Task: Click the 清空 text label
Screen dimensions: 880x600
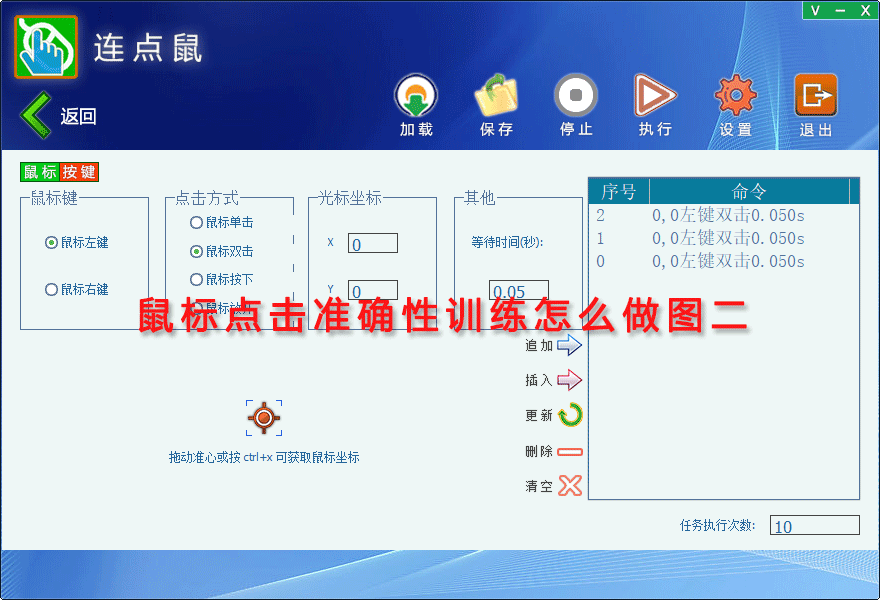Action: coord(539,486)
